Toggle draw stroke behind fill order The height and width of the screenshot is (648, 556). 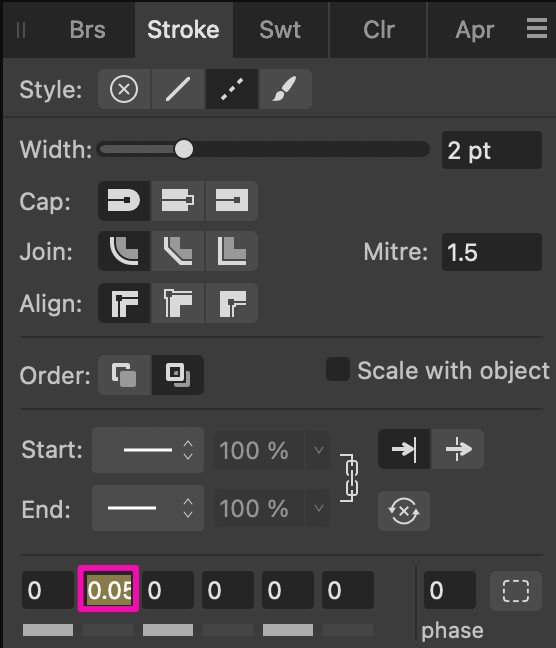click(x=124, y=375)
